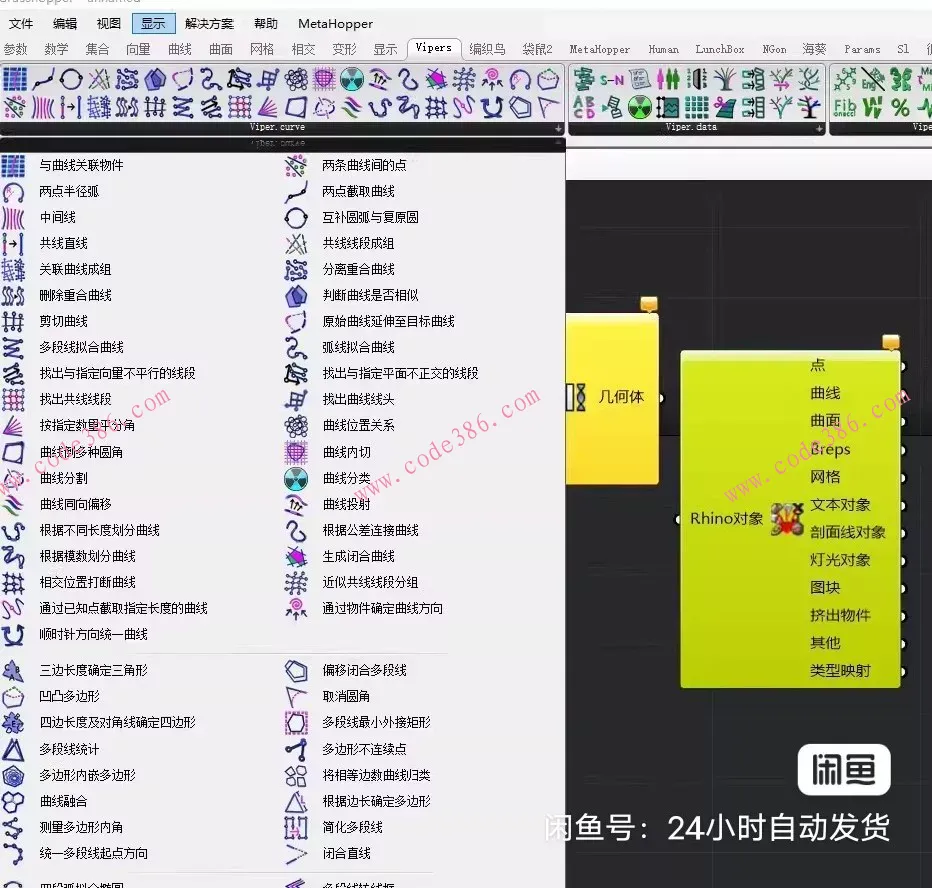
Task: Choose the 曲线分类 component in list
Action: click(345, 478)
